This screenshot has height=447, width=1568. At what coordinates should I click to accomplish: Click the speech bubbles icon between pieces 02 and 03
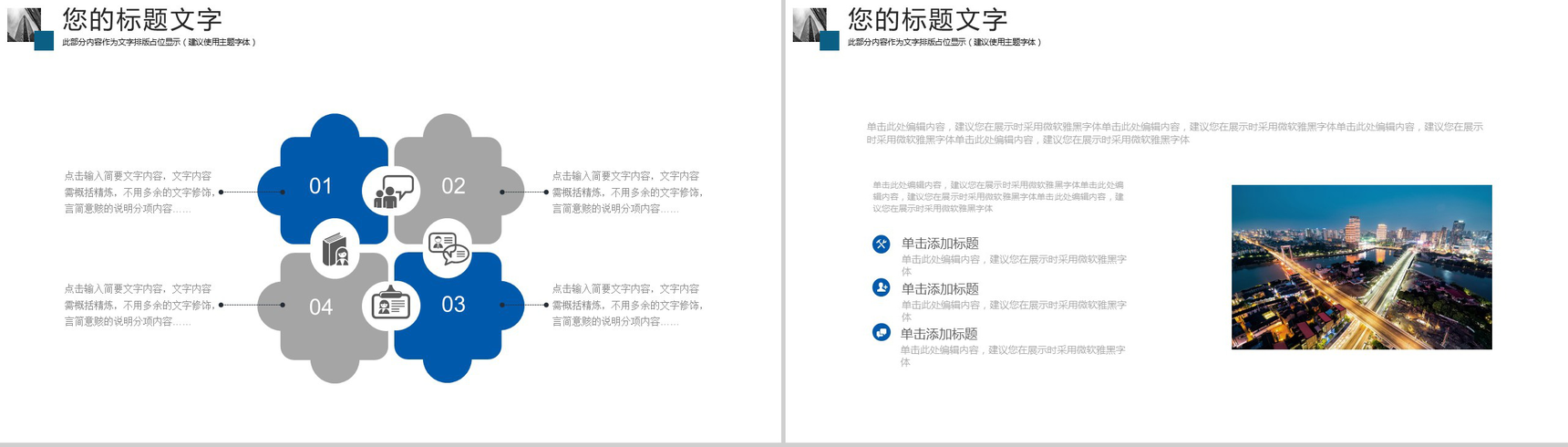pyautogui.click(x=448, y=249)
